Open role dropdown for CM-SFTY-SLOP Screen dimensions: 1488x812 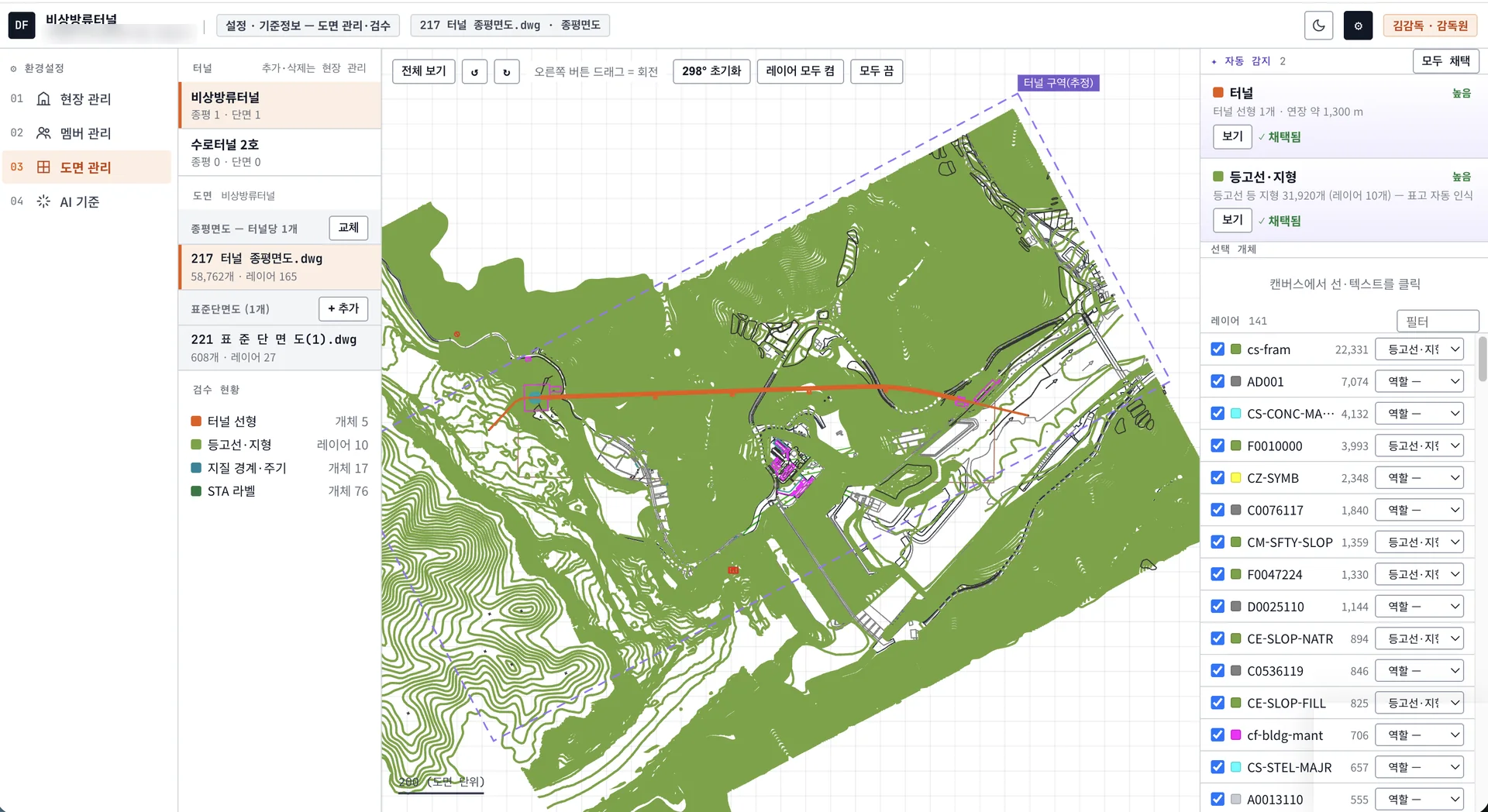[x=1420, y=542]
